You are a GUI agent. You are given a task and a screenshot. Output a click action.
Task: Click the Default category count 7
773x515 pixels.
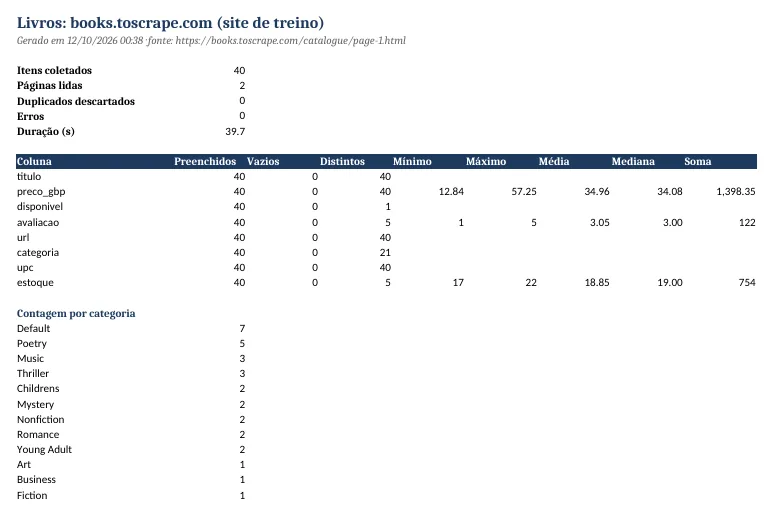242,329
